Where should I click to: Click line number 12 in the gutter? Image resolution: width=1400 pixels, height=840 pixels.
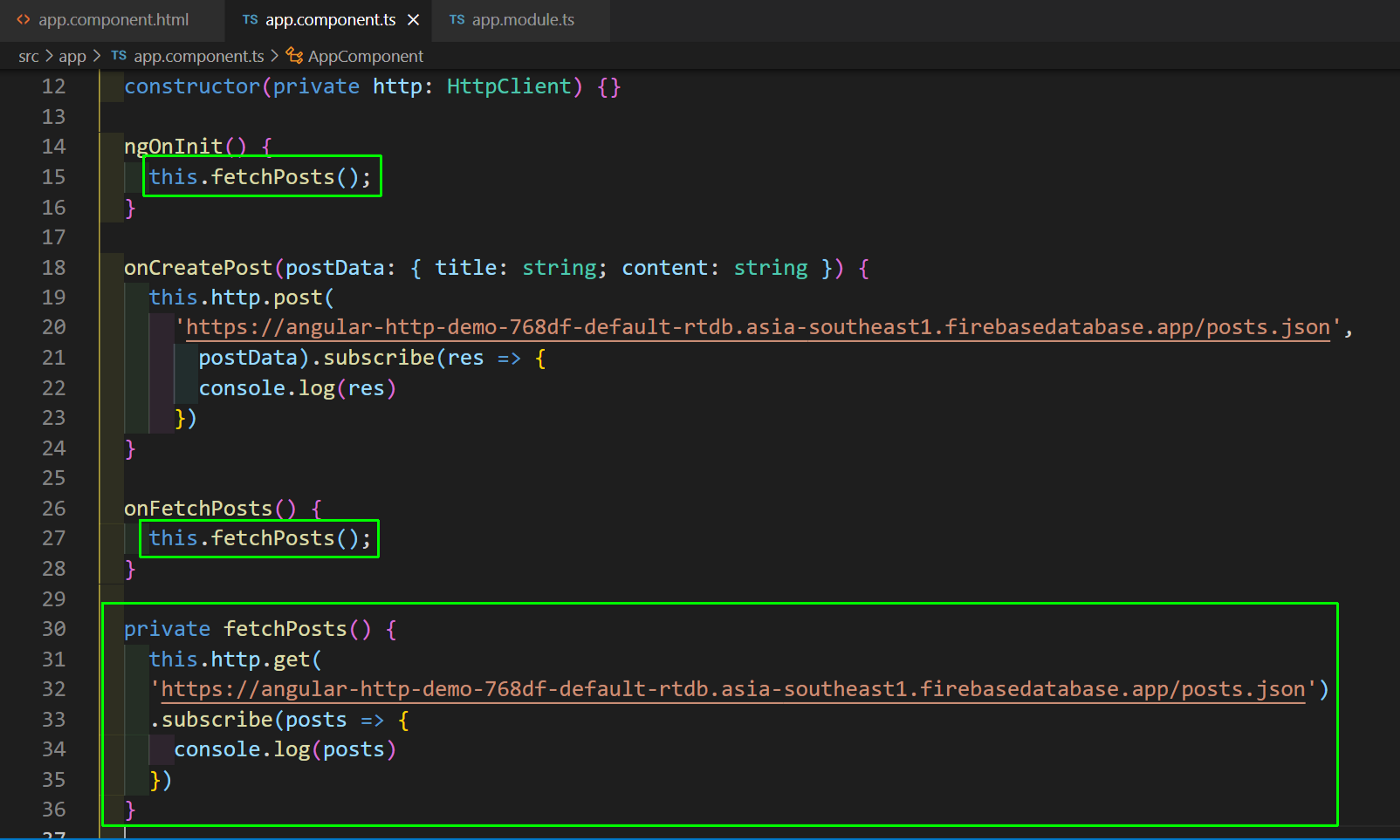tap(54, 87)
